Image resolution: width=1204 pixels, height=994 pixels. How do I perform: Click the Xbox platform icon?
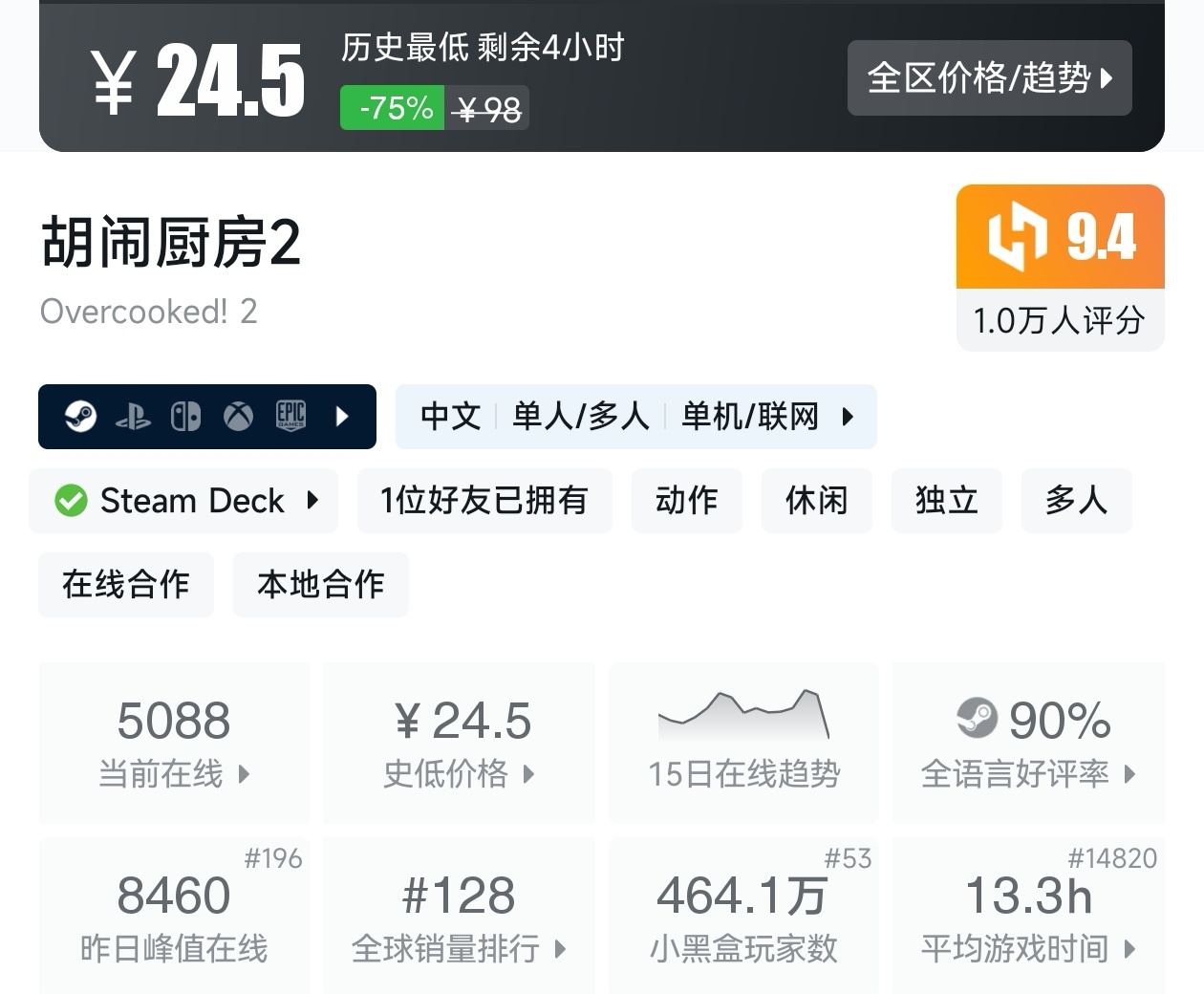pyautogui.click(x=238, y=417)
